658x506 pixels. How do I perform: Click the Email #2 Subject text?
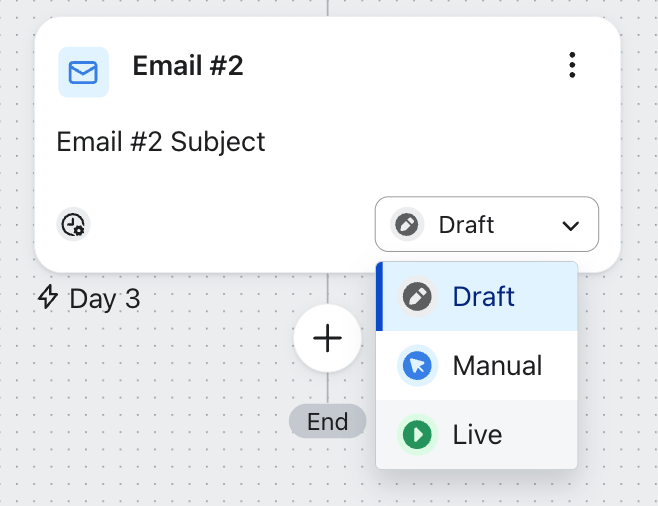161,141
